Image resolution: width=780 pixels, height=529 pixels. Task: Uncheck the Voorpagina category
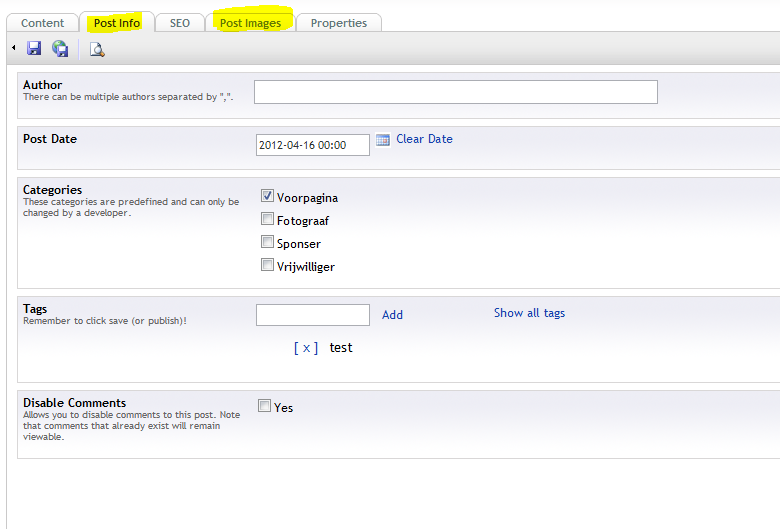pyautogui.click(x=267, y=196)
